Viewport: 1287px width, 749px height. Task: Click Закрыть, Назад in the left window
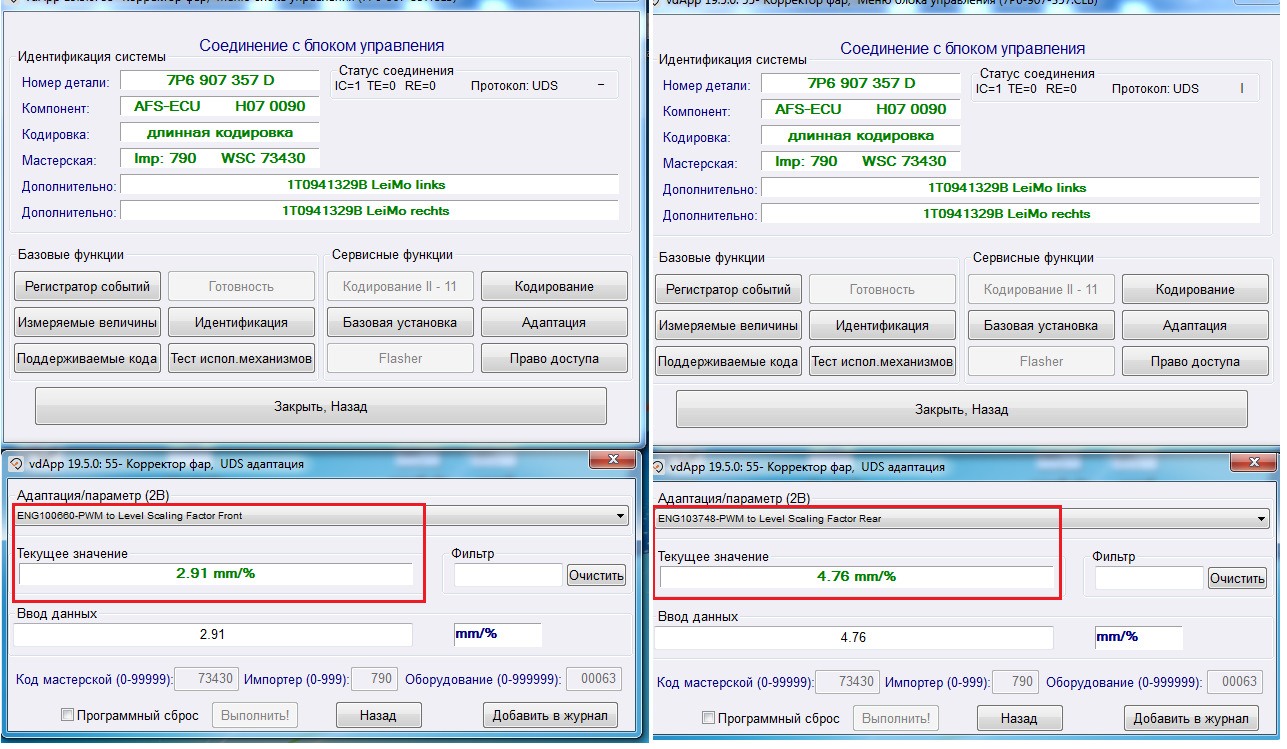pos(321,407)
